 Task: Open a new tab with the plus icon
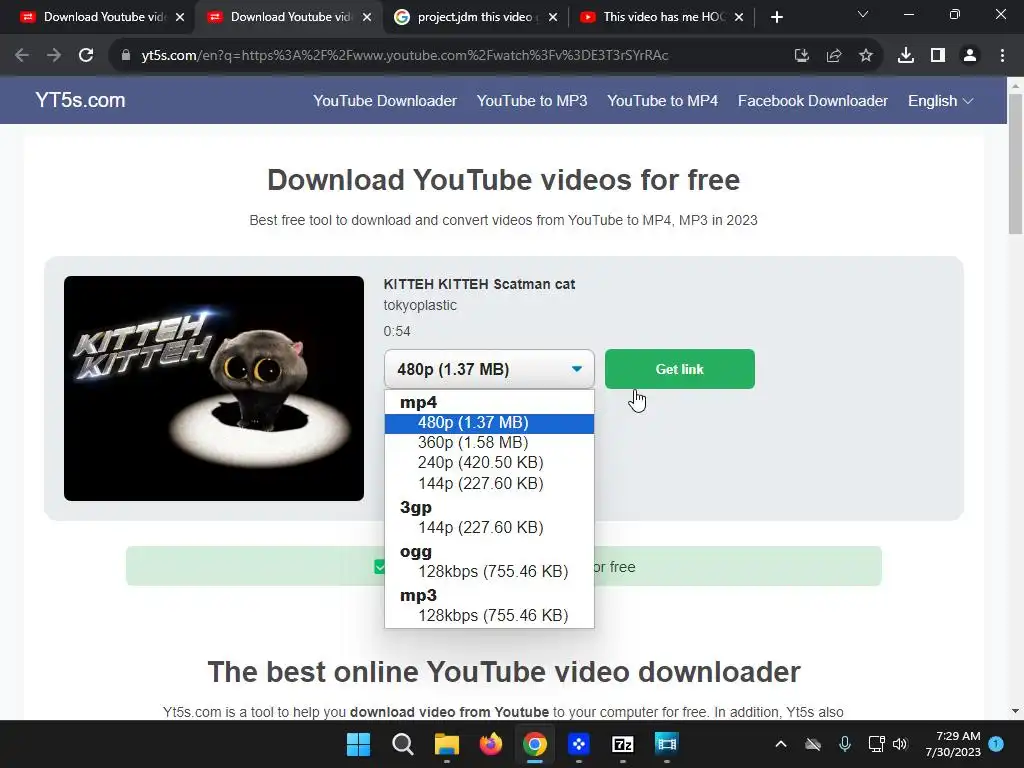click(776, 17)
